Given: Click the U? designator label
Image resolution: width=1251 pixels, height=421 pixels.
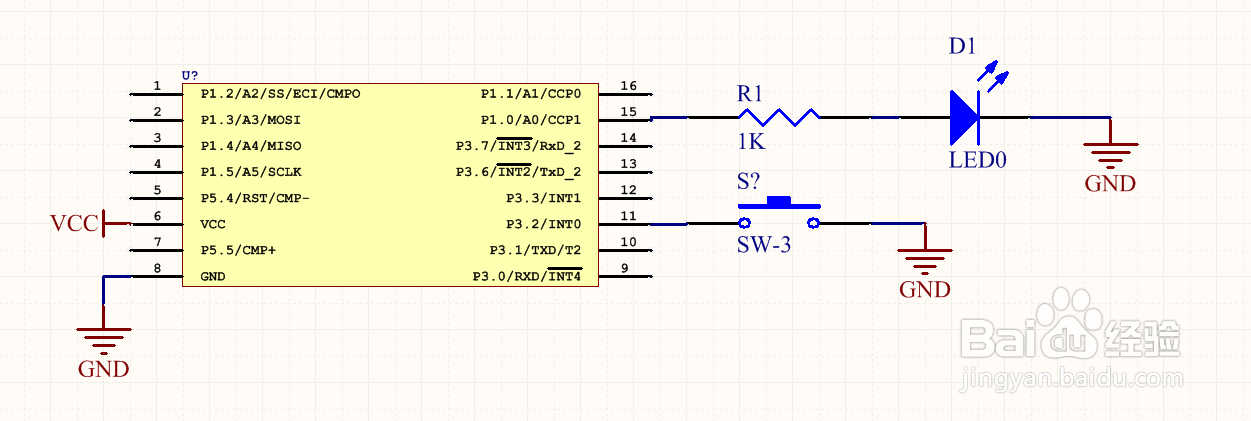Looking at the screenshot, I should click(x=190, y=76).
